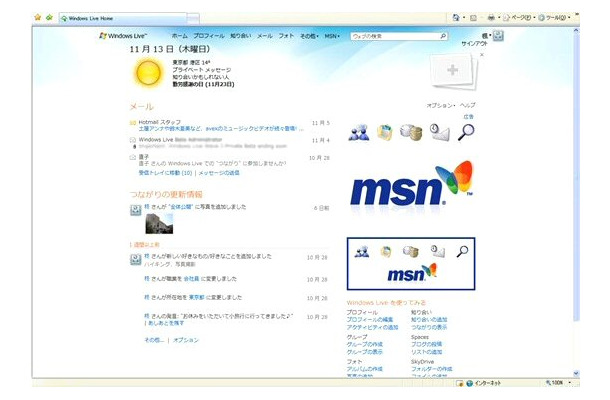610x400 pixels.
Task: Click the Feeds toolbar icon
Action: click(473, 18)
